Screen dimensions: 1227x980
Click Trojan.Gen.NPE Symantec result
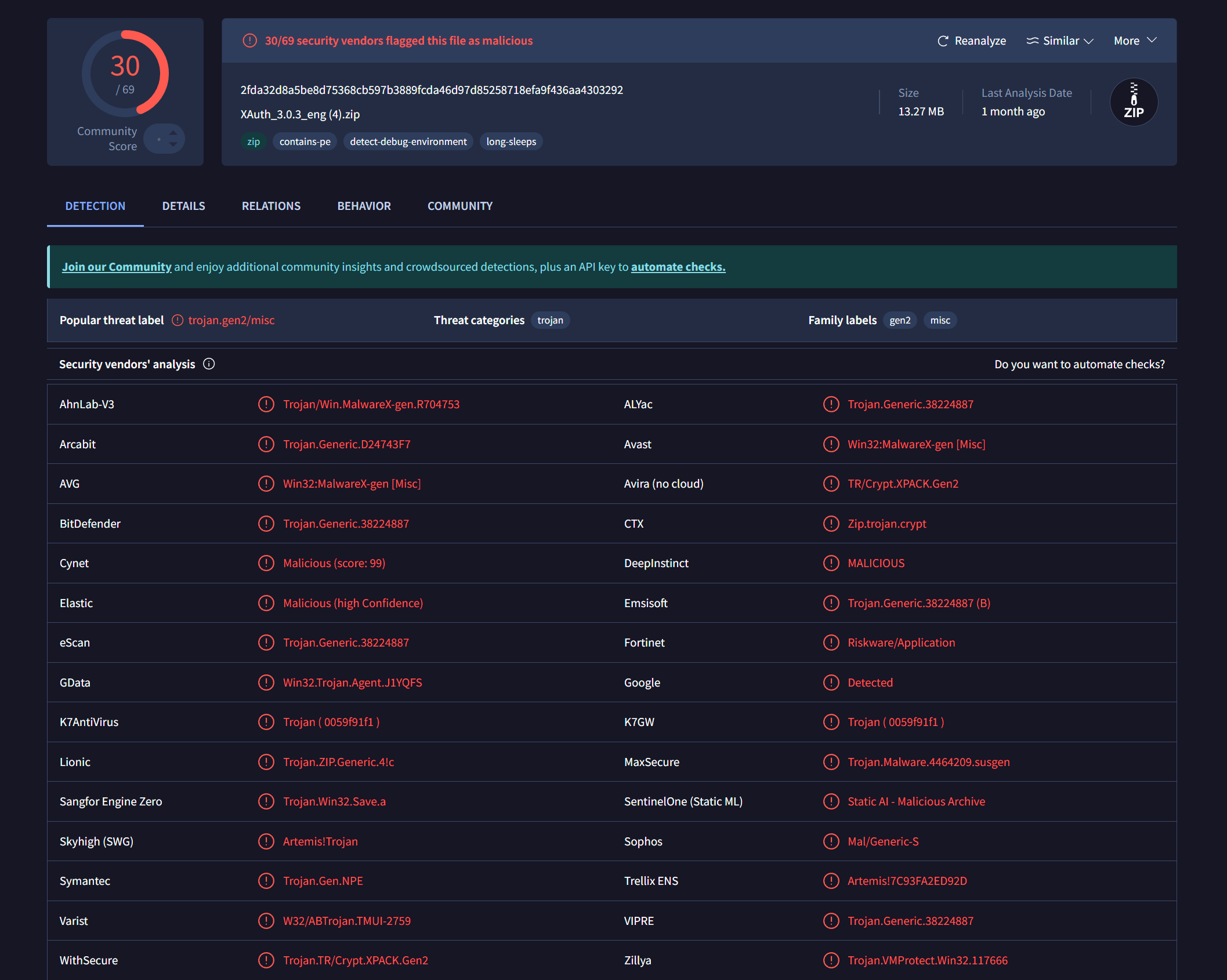[x=323, y=881]
